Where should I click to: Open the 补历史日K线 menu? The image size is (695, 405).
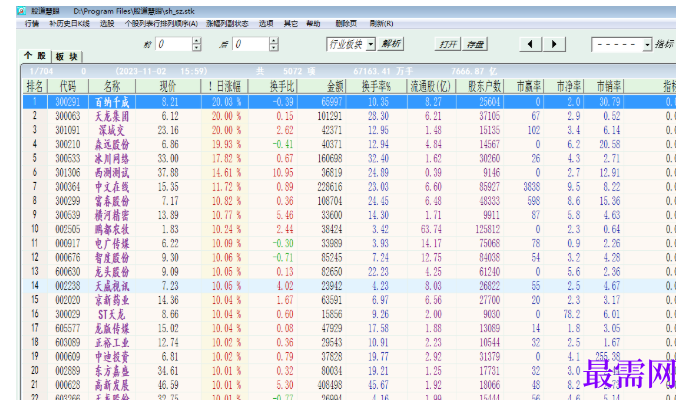[69, 23]
